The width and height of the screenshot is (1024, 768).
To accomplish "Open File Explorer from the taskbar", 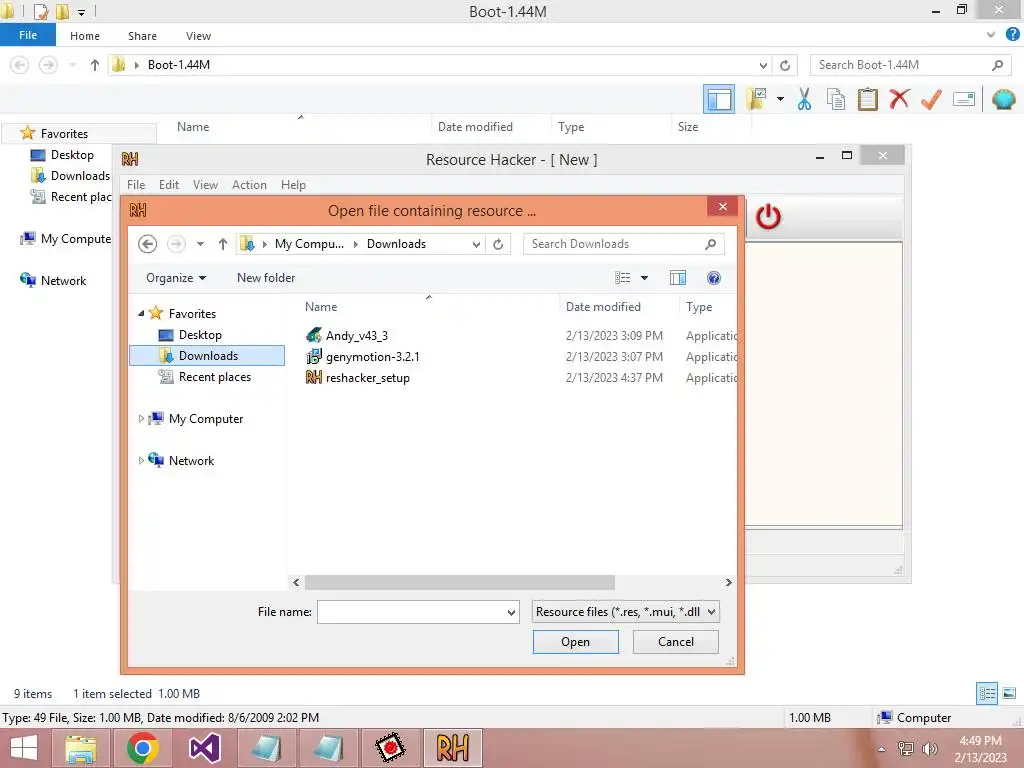I will (80, 748).
